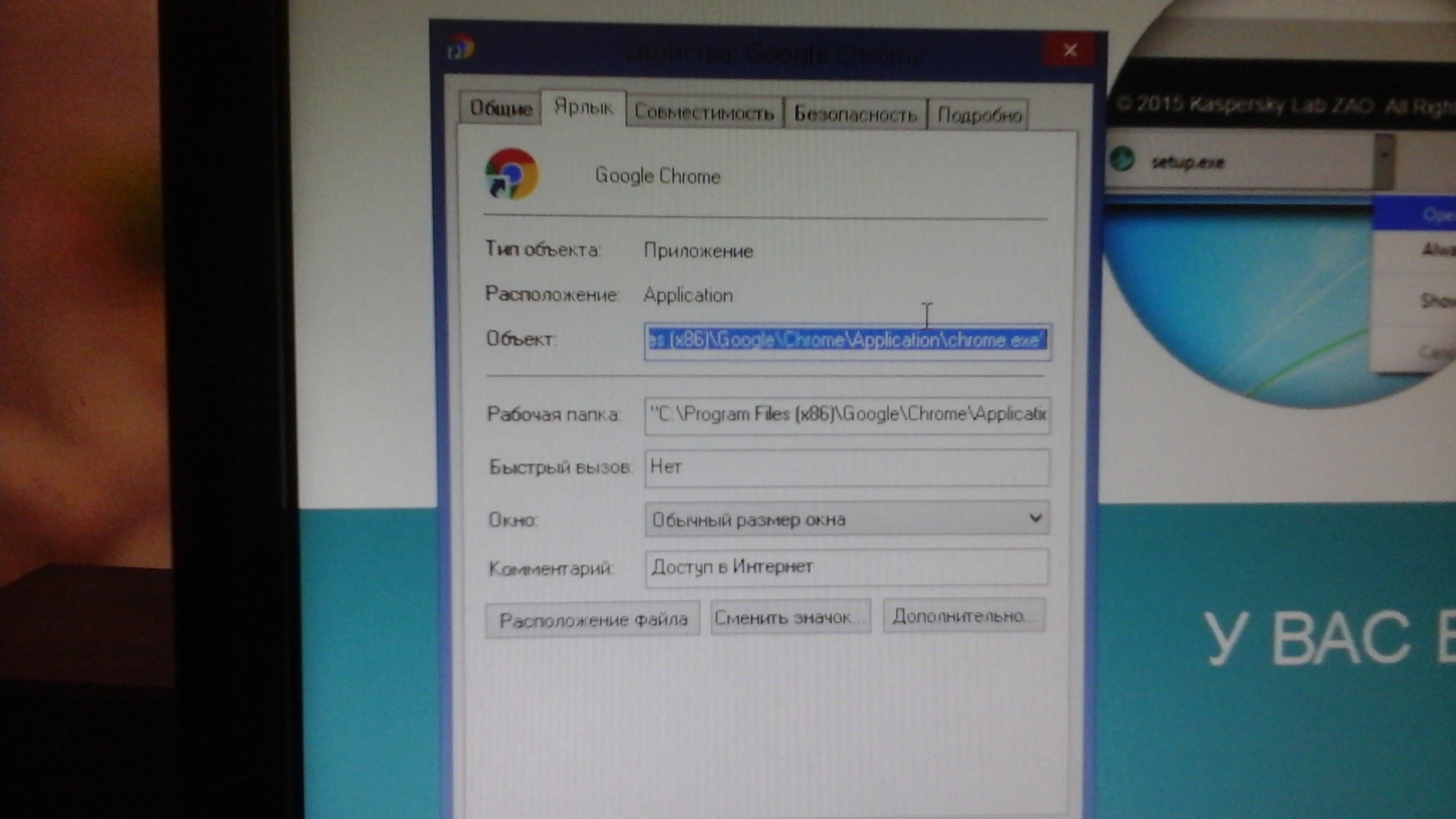The height and width of the screenshot is (819, 1456).
Task: Switch to the Общие tab
Action: 500,108
